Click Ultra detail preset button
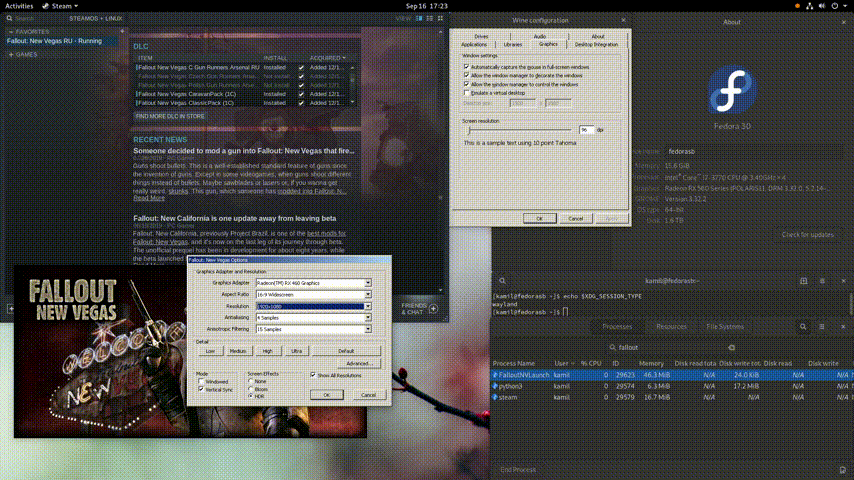The height and width of the screenshot is (480, 854). pos(296,351)
